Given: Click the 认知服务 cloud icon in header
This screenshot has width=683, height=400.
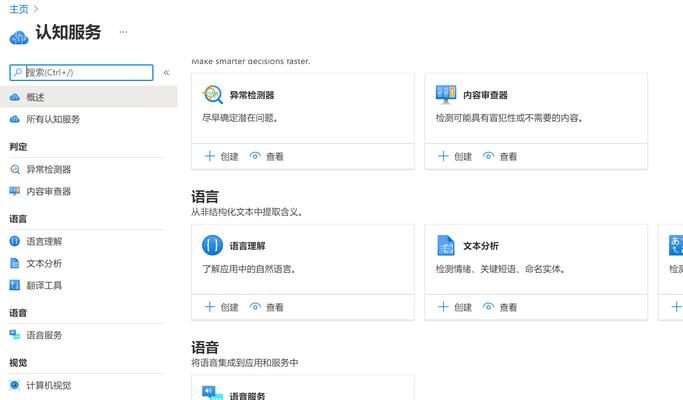Looking at the screenshot, I should [19, 37].
